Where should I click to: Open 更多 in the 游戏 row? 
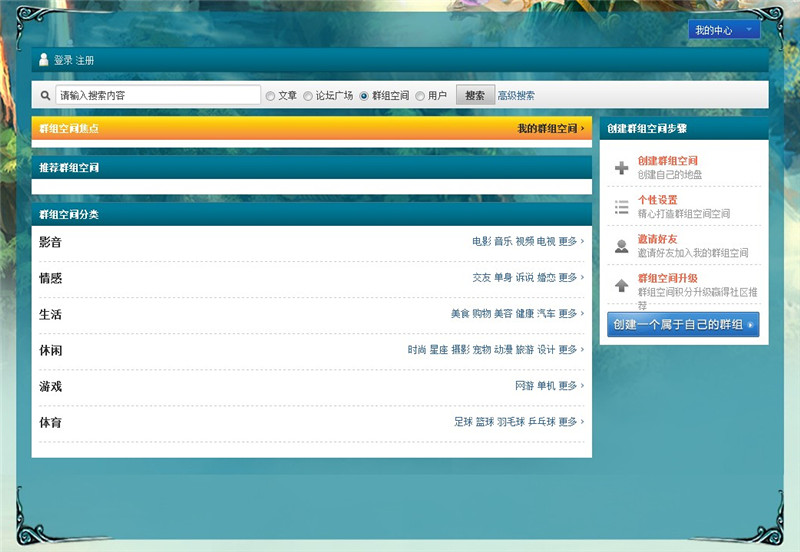tap(571, 386)
